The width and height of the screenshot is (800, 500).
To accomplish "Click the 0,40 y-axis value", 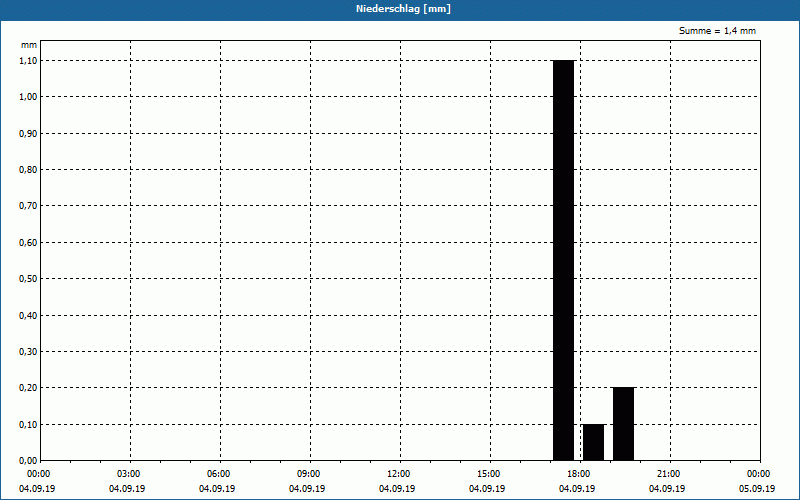I will pos(28,315).
